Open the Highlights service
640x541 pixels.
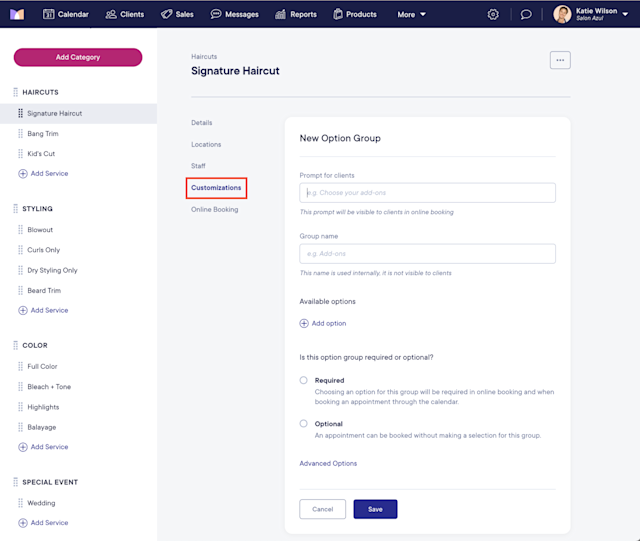(43, 407)
